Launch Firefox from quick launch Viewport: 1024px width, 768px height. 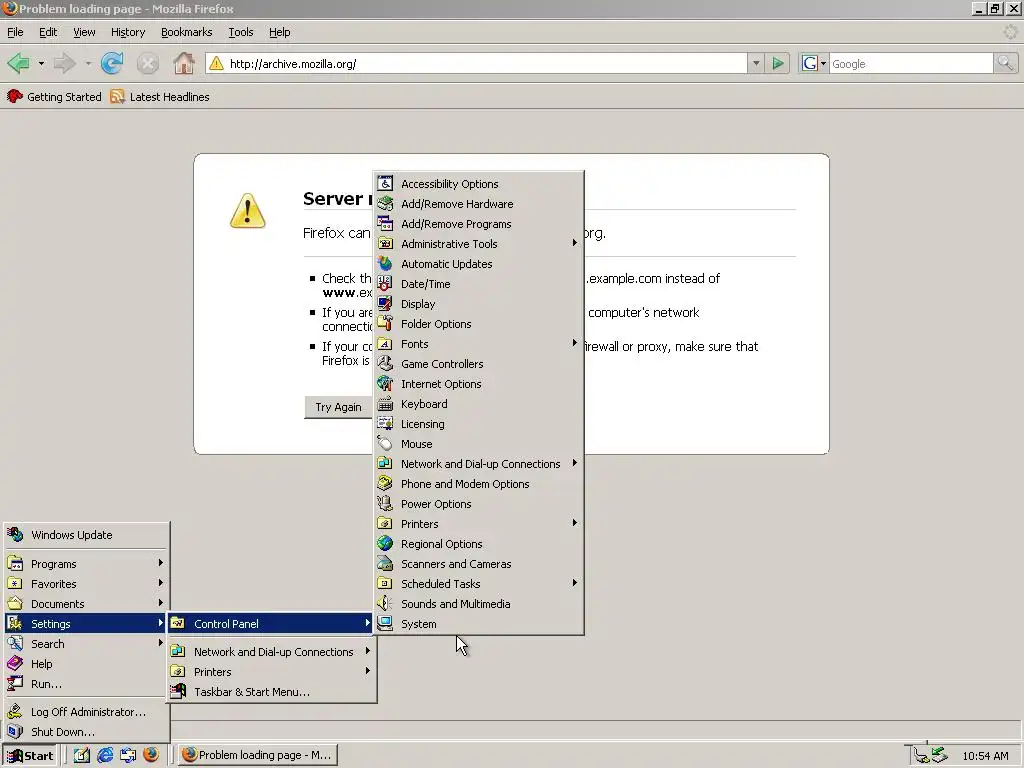coord(151,756)
